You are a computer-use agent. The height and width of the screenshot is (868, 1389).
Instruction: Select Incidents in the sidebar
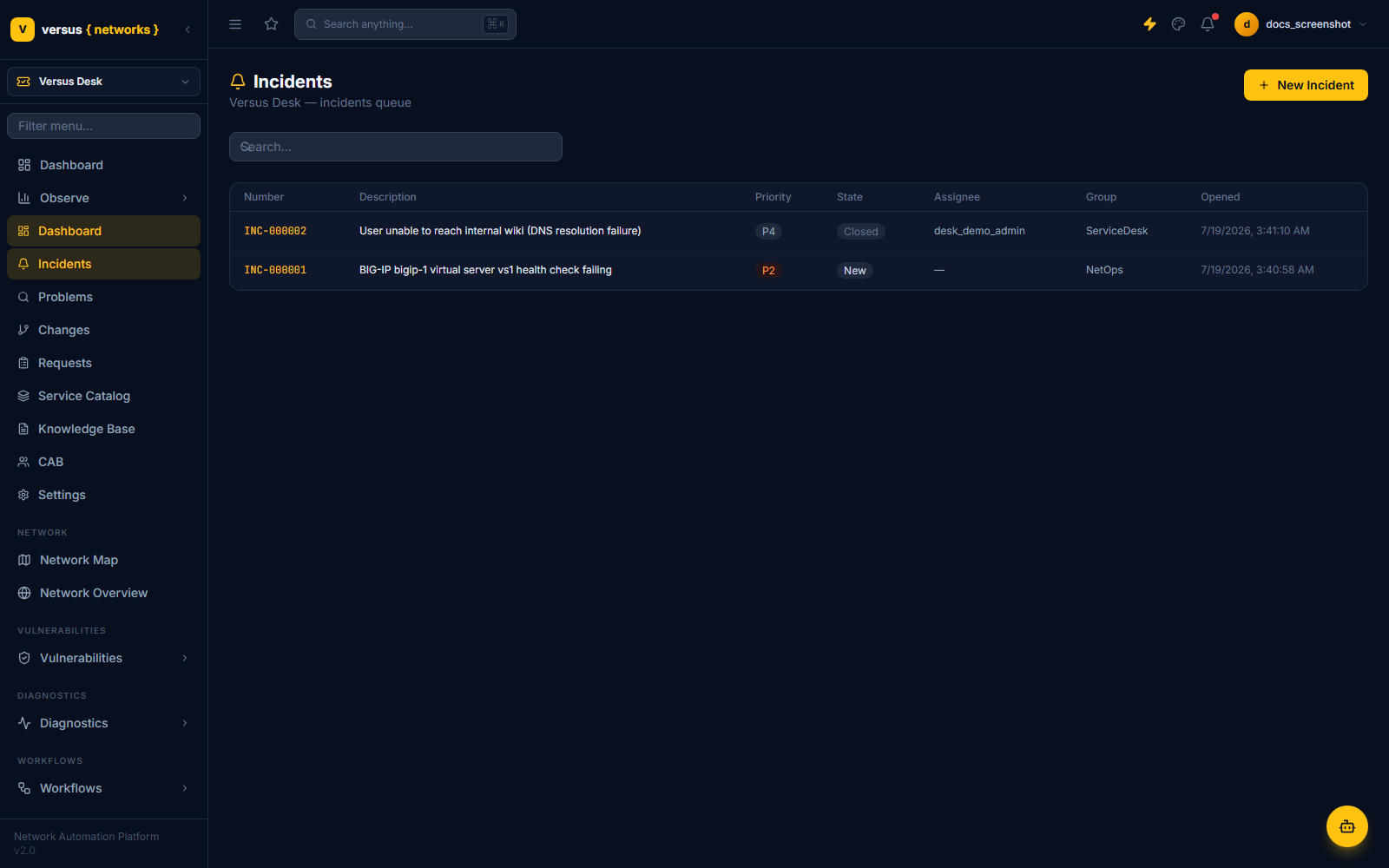click(103, 264)
